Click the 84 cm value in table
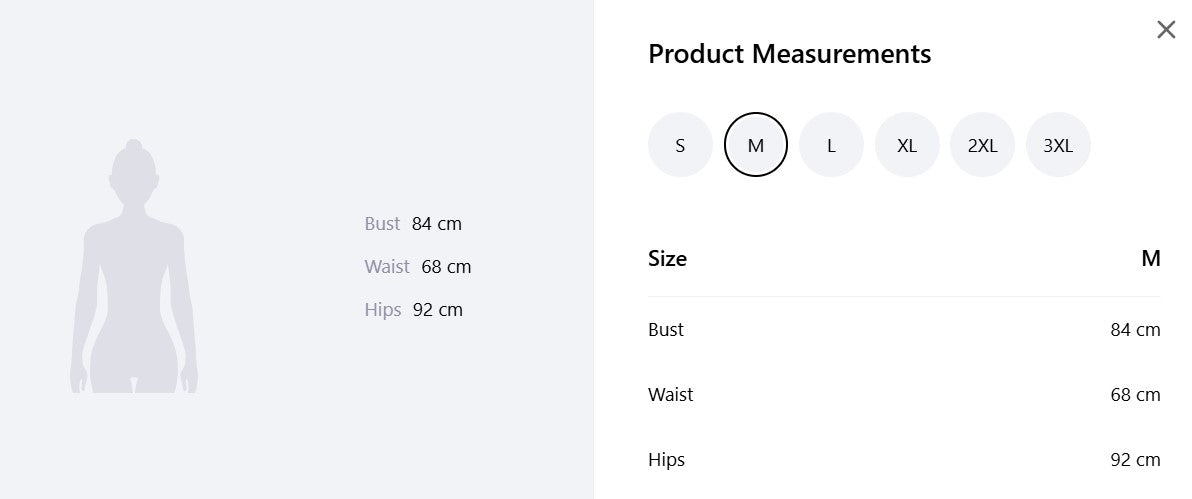Screen dimensions: 1192x499 1135,329
